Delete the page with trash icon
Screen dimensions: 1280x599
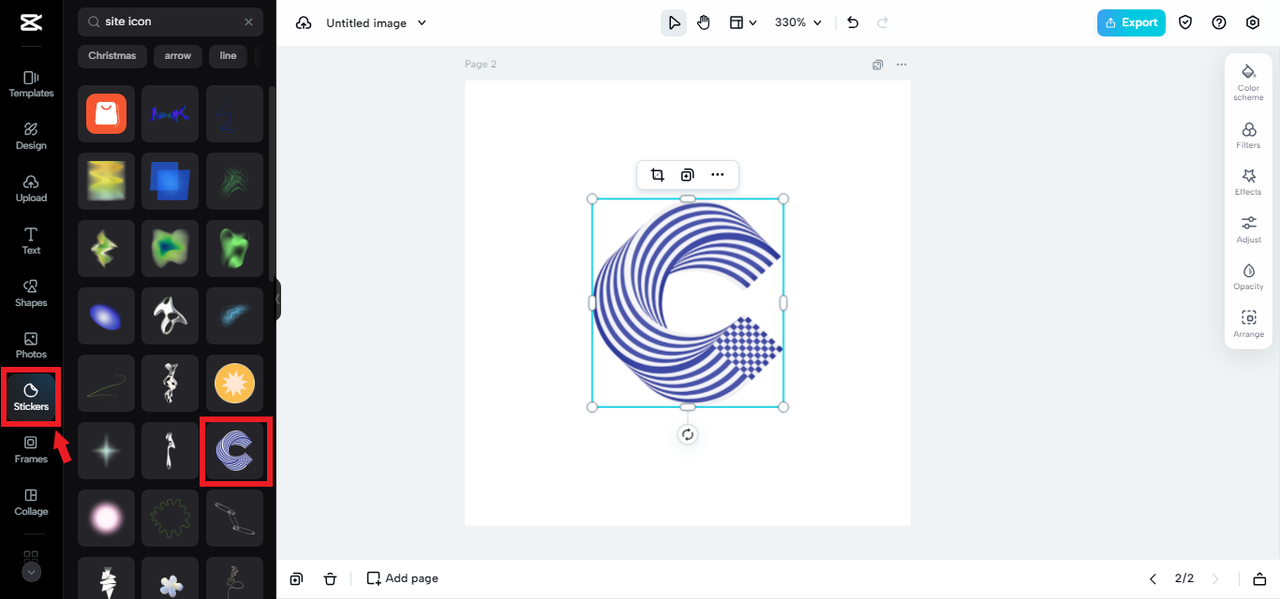[330, 579]
